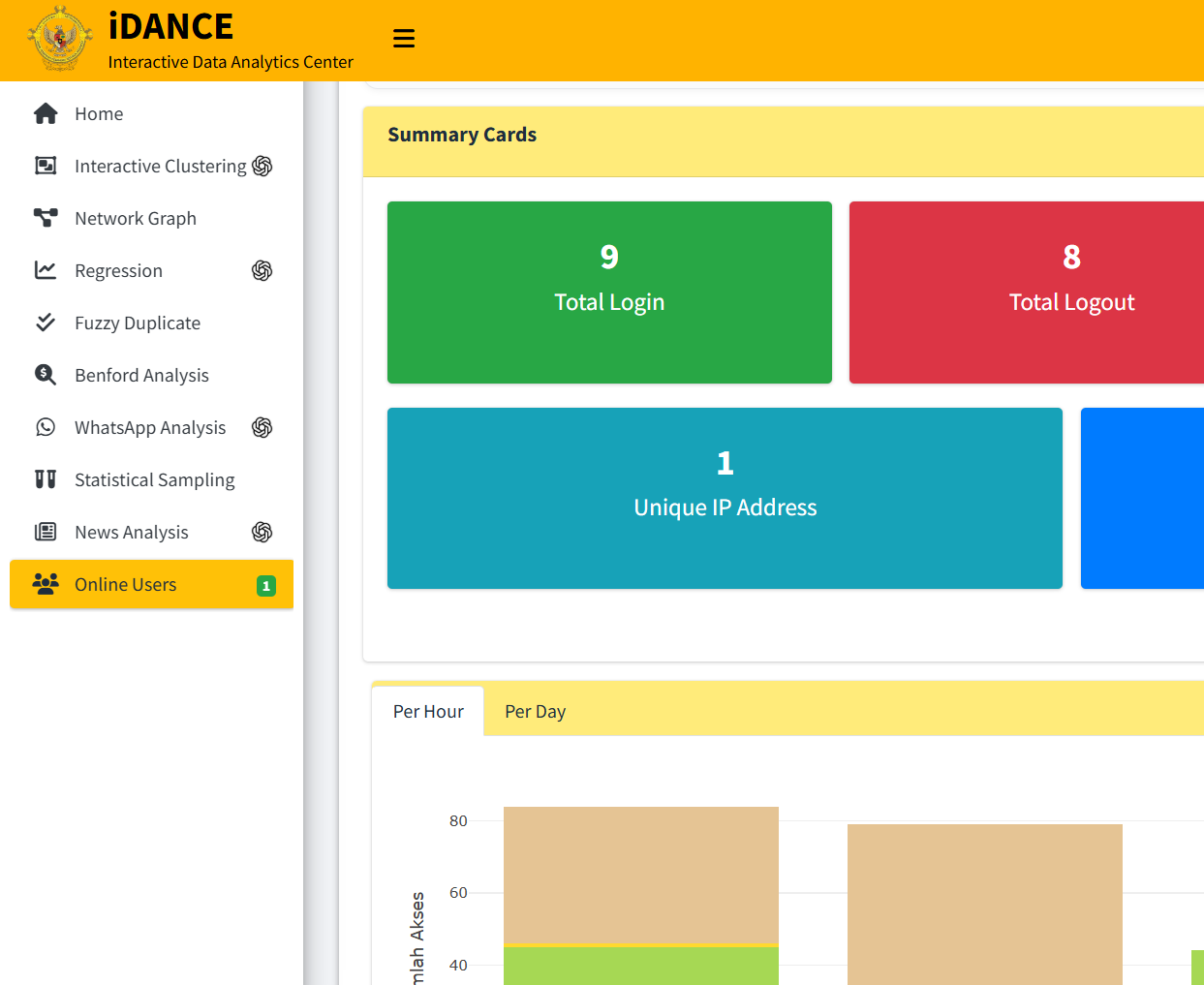Click the iDANCE garuda logo
Viewport: 1204px width, 985px height.
click(60, 39)
